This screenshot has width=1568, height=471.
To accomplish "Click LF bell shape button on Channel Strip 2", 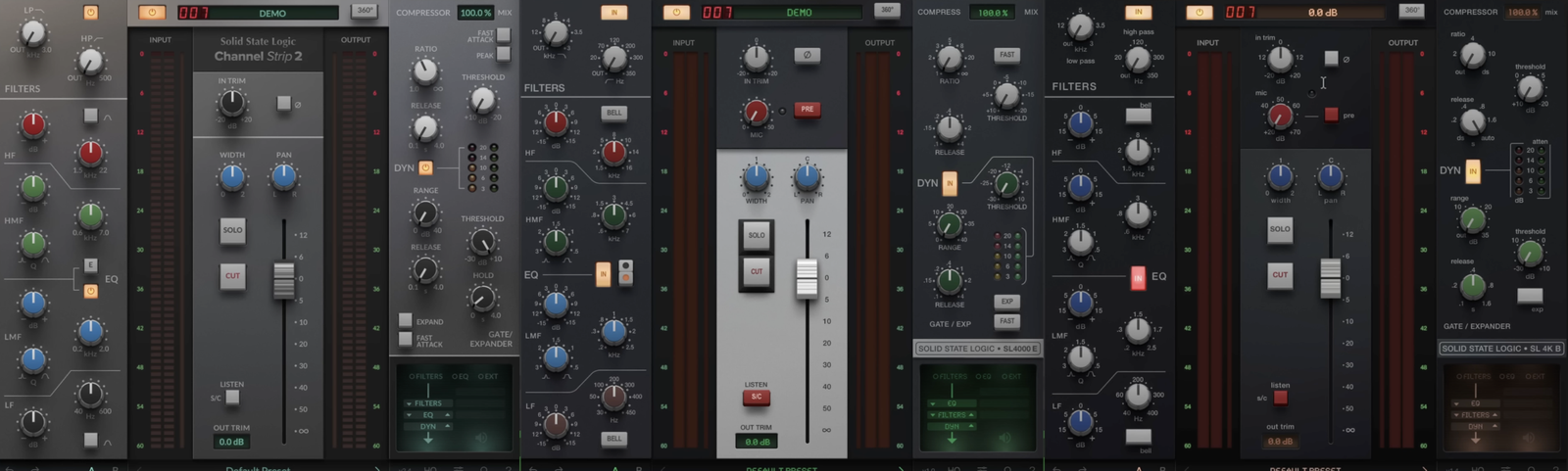I will (x=90, y=440).
